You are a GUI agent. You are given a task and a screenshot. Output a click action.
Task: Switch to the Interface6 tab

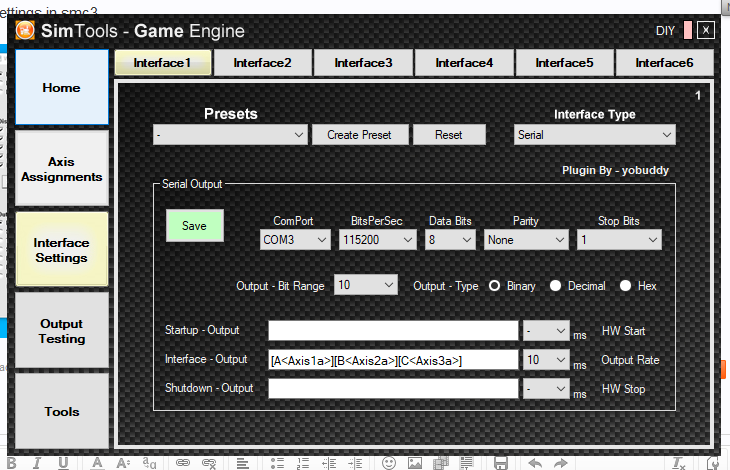[664, 63]
